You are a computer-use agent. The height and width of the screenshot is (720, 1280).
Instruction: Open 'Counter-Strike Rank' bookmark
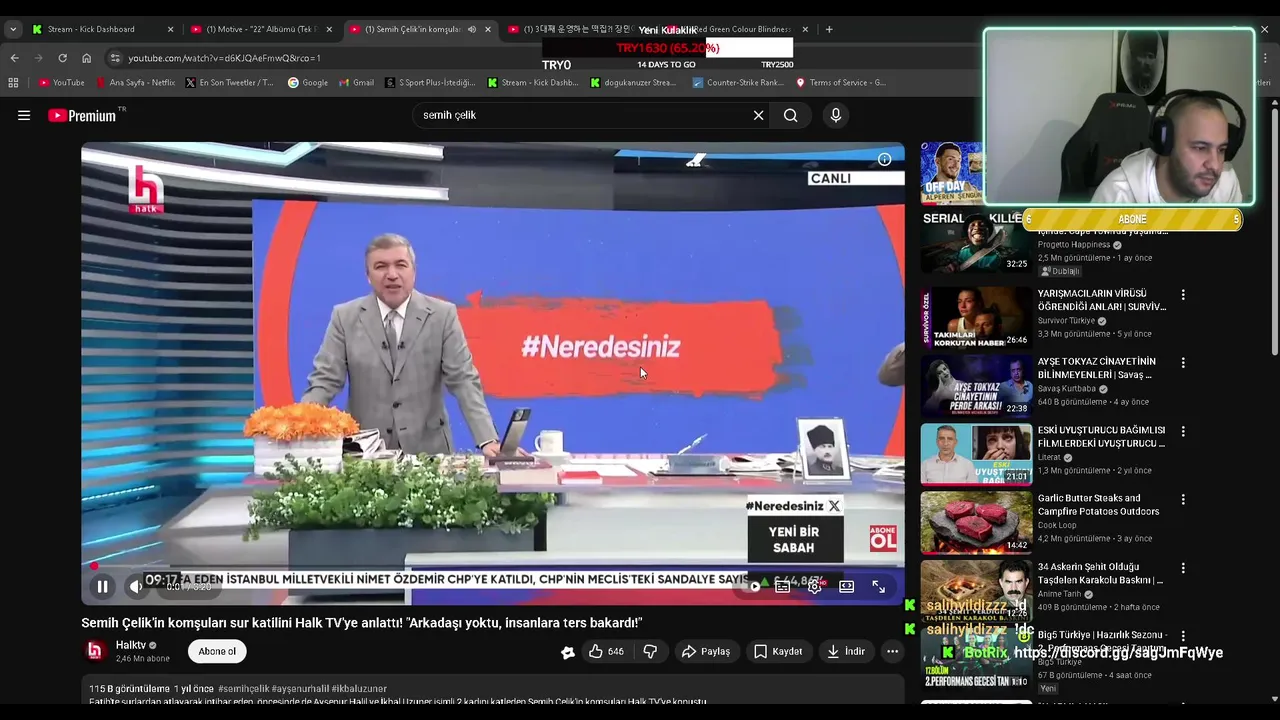737,83
